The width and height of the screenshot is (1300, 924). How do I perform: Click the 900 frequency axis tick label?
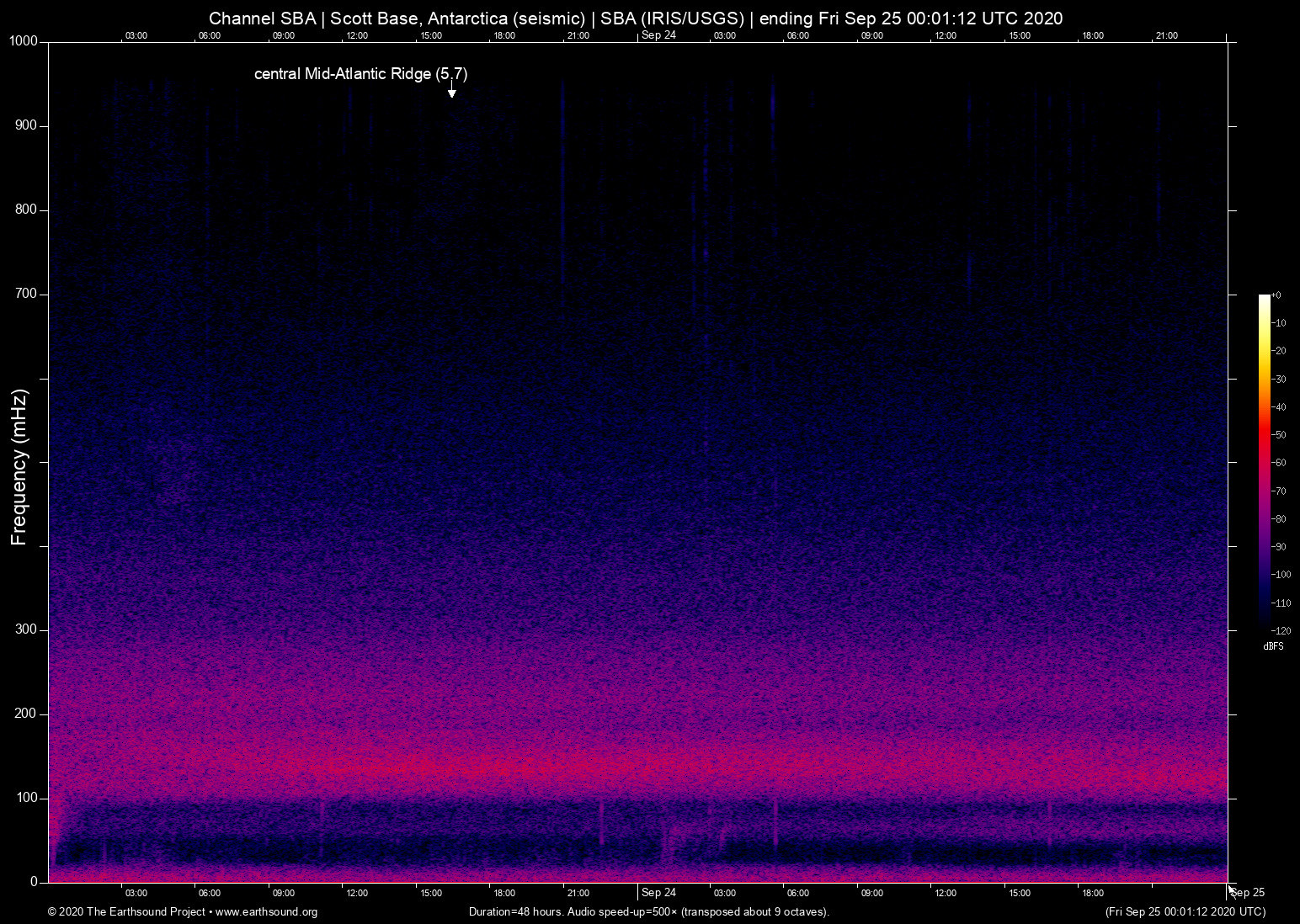point(26,125)
